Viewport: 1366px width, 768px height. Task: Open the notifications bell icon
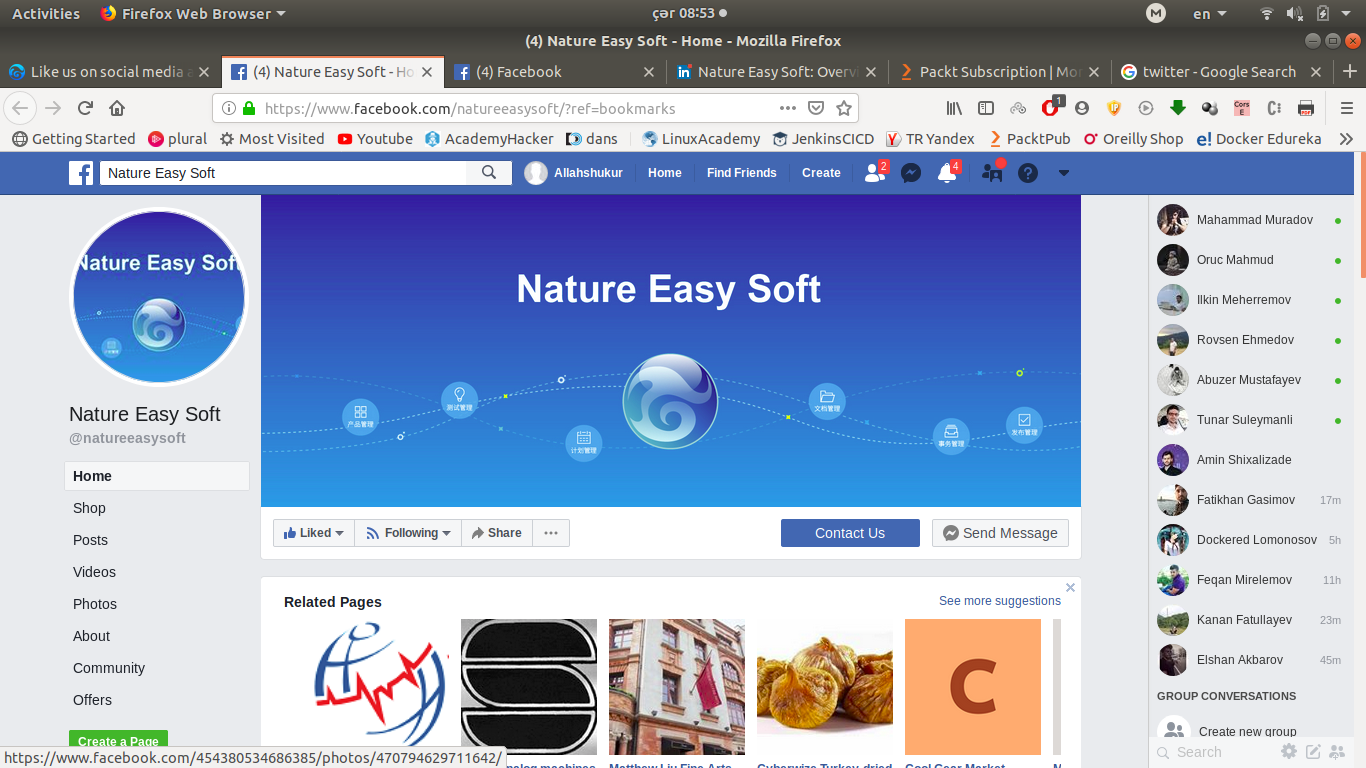tap(946, 173)
